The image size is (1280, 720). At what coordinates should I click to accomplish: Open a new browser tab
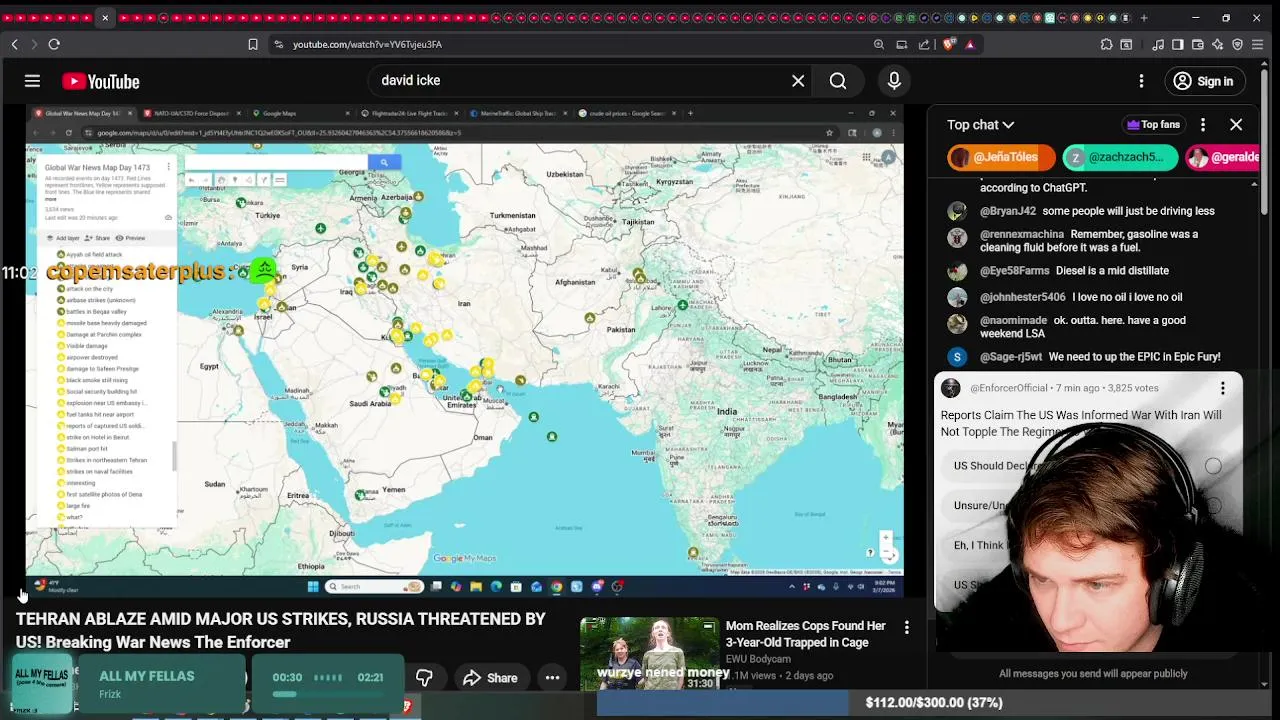pos(1144,18)
